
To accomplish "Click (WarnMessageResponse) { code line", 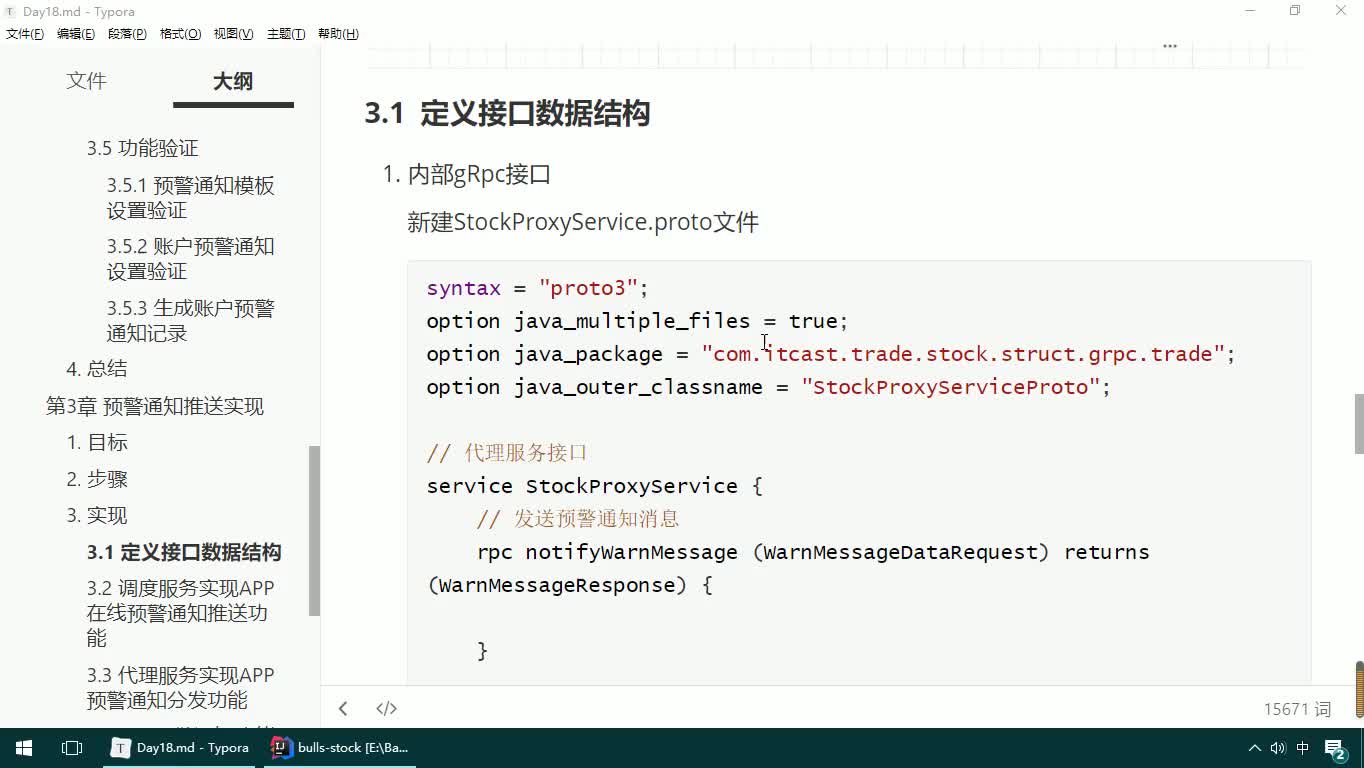I will 570,585.
